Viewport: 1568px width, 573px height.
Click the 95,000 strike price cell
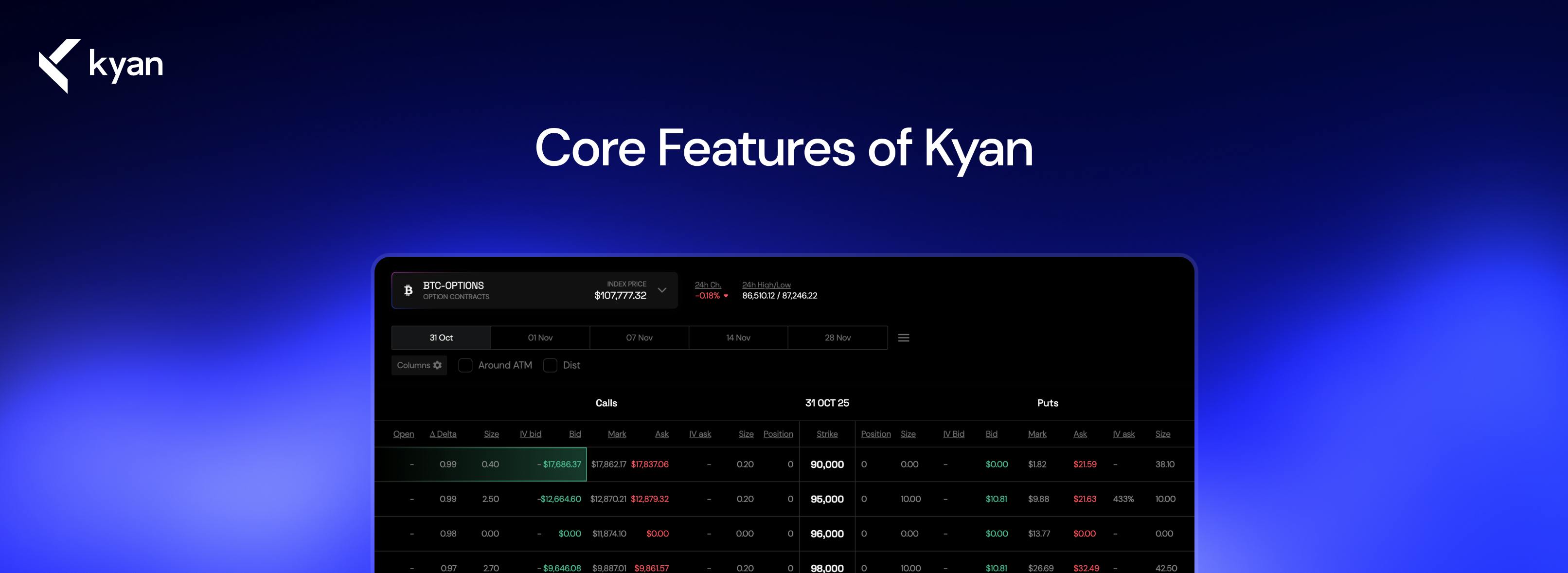click(827, 499)
